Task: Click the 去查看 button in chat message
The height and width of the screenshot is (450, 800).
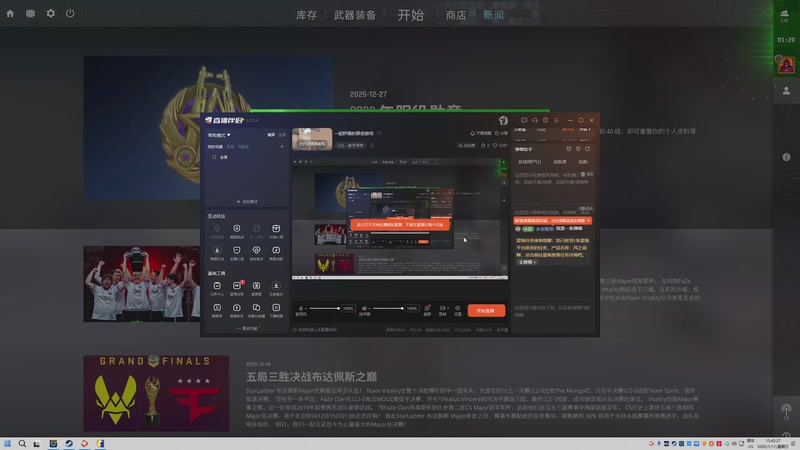Action: point(528,262)
